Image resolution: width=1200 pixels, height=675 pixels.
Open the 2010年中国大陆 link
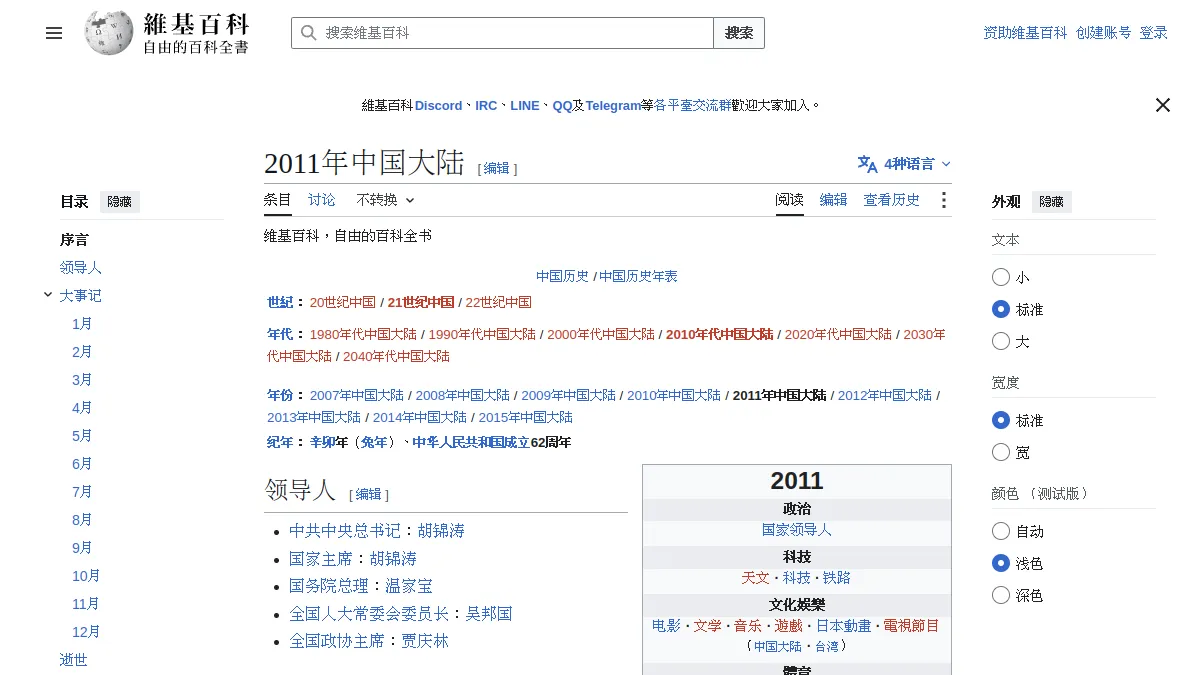click(x=674, y=395)
